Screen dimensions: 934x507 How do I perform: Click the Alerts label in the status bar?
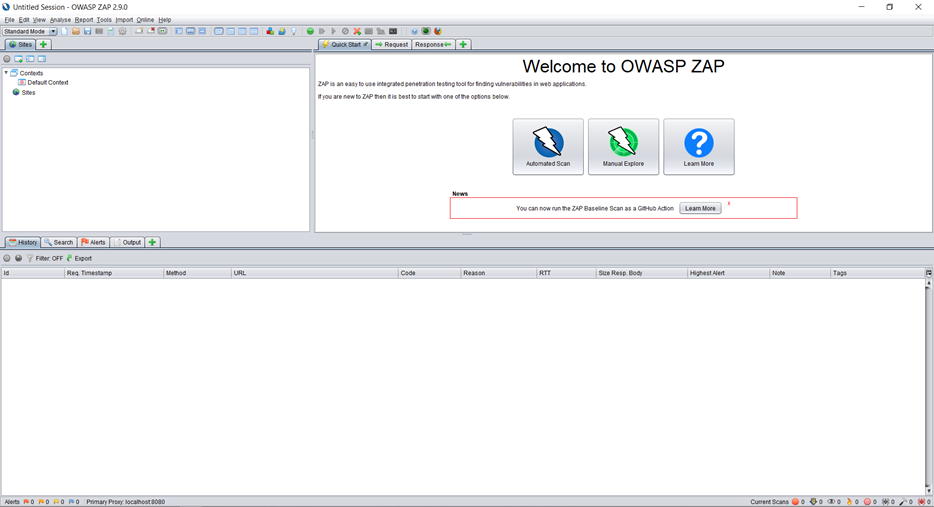coord(12,502)
